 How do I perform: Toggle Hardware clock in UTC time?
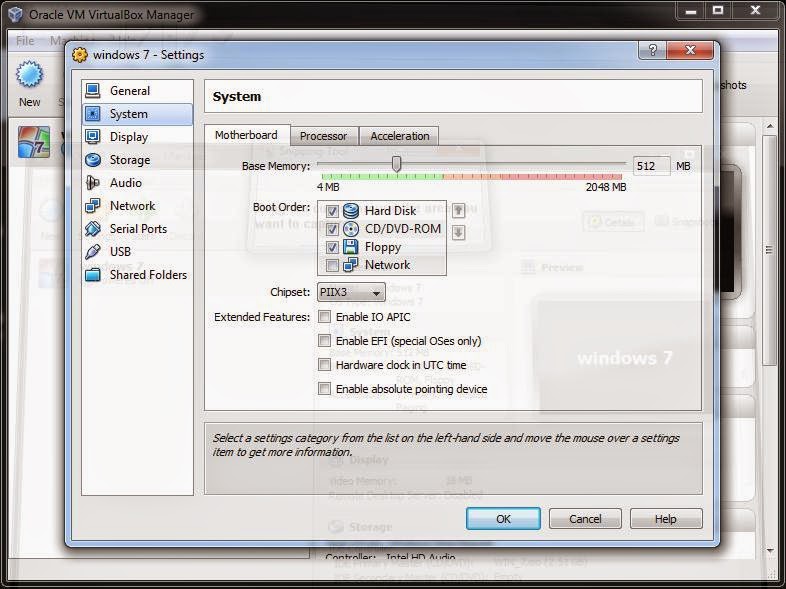[324, 365]
